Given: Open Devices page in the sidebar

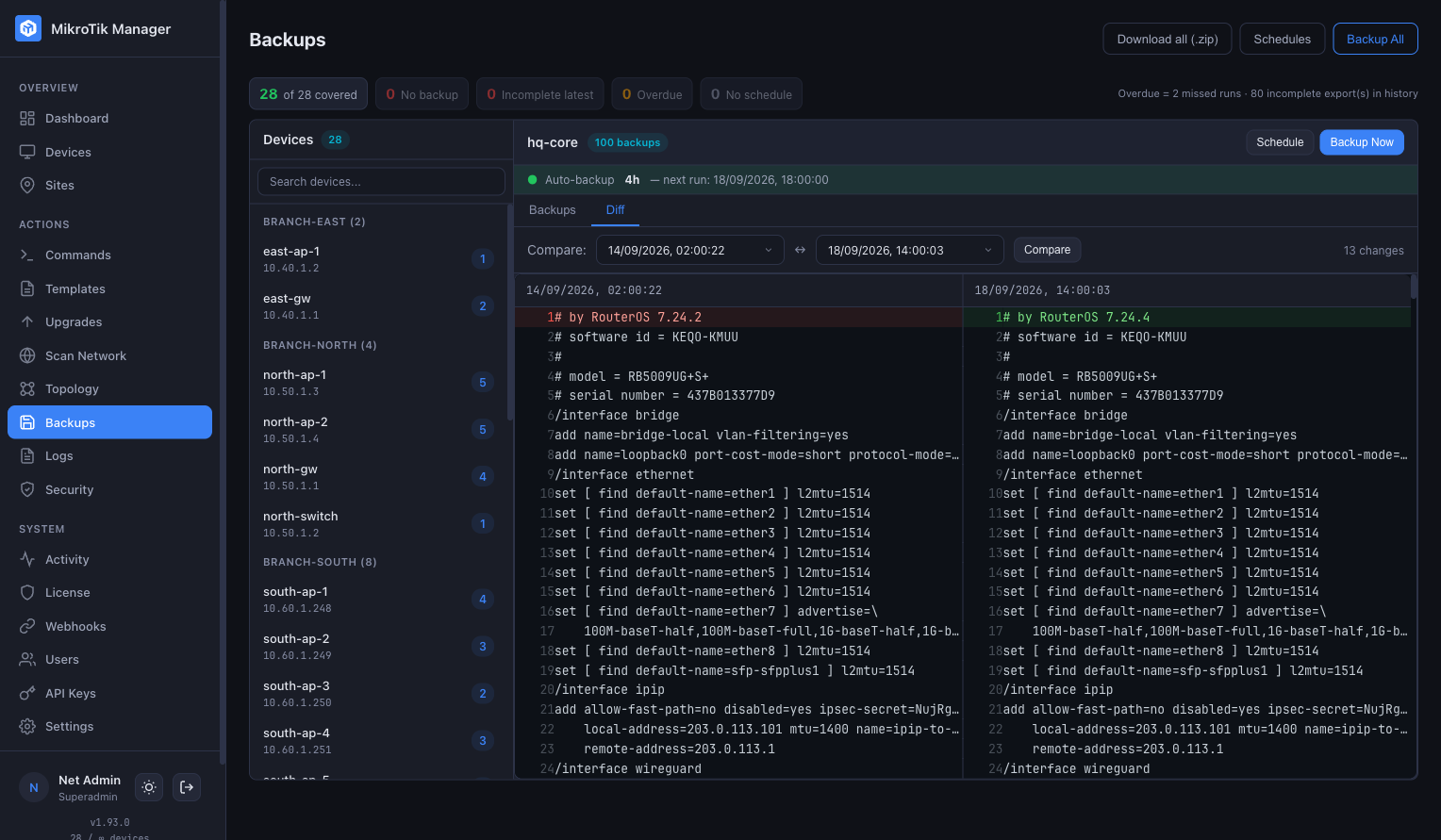Looking at the screenshot, I should [109, 152].
